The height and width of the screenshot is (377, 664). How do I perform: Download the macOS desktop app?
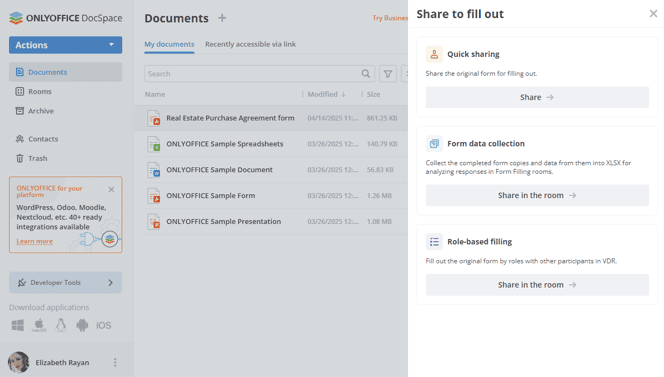(39, 325)
